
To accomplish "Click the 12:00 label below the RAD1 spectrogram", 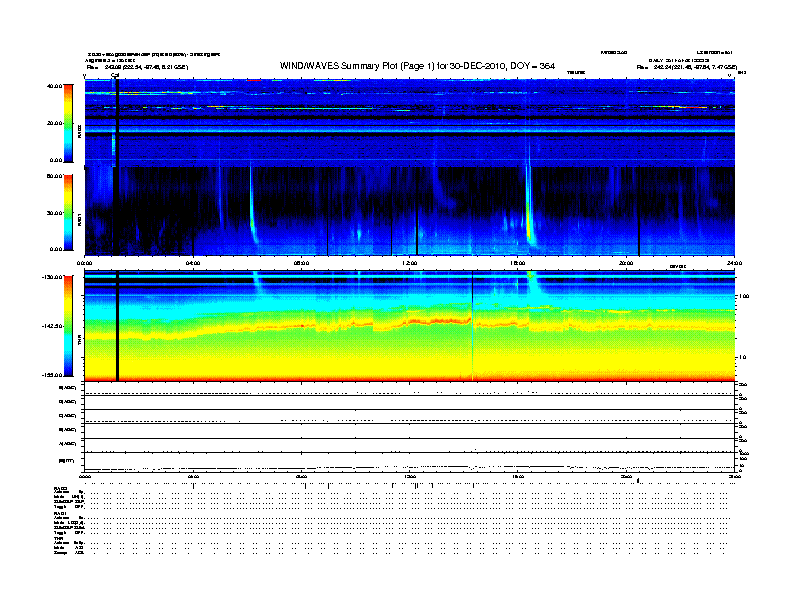I will (410, 263).
